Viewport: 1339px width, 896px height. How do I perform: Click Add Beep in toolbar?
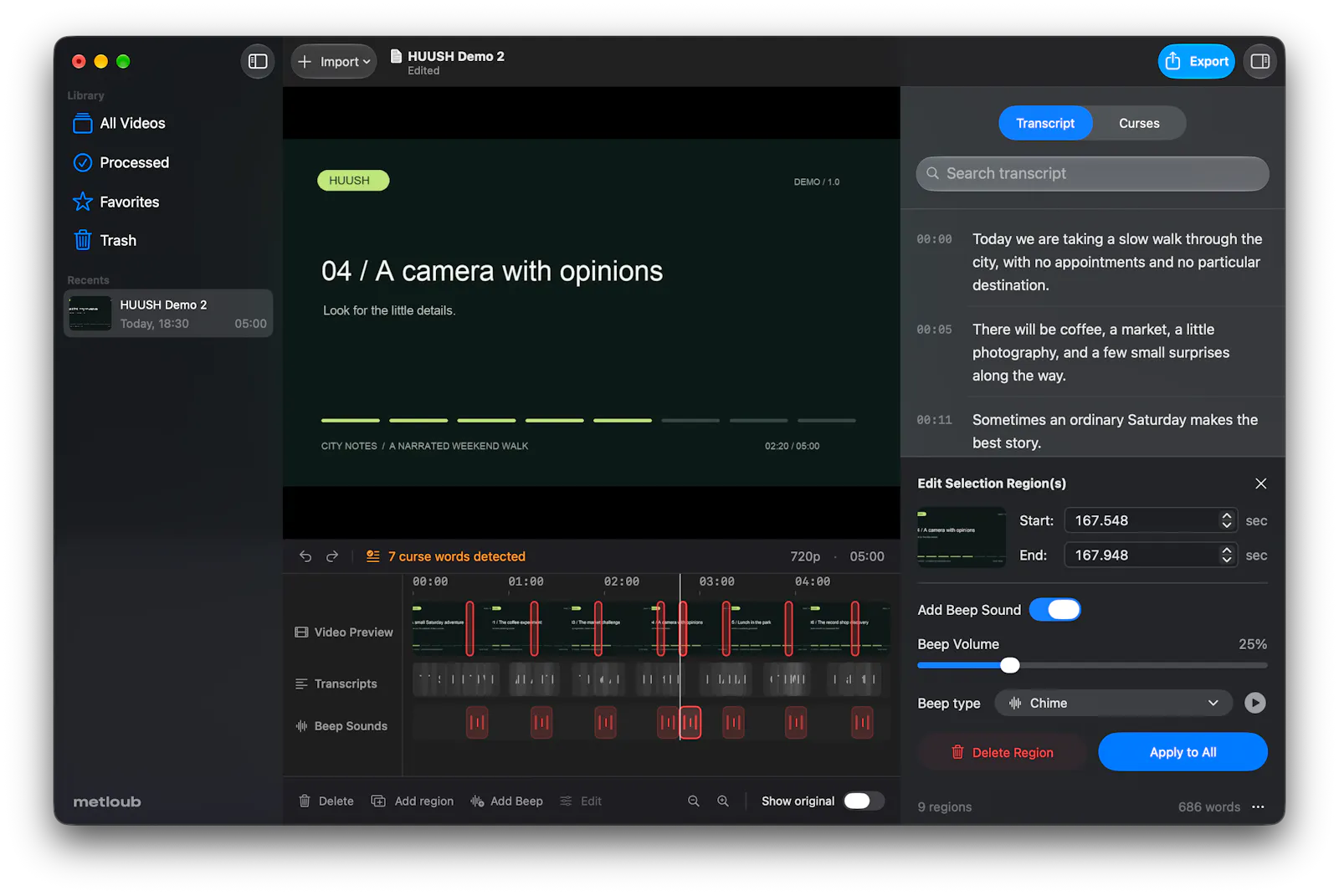coord(507,801)
